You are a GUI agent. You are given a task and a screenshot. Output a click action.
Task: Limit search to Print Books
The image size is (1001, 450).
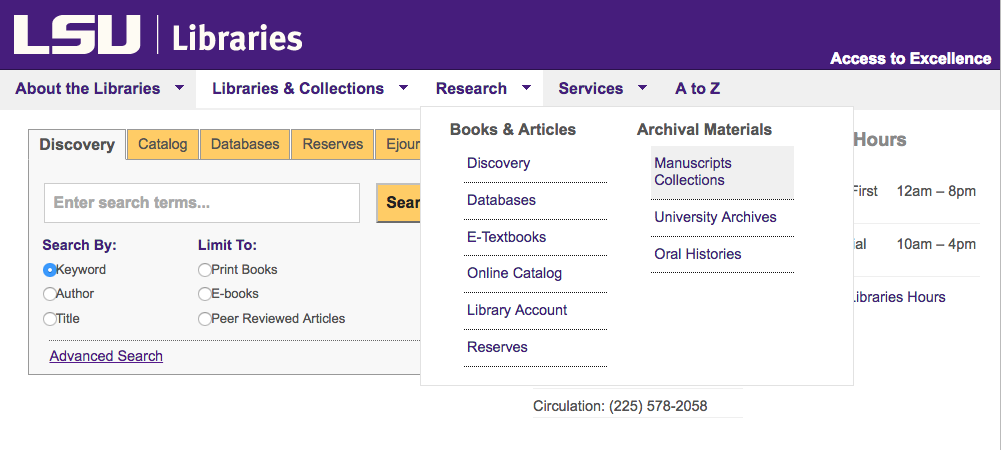coord(204,270)
